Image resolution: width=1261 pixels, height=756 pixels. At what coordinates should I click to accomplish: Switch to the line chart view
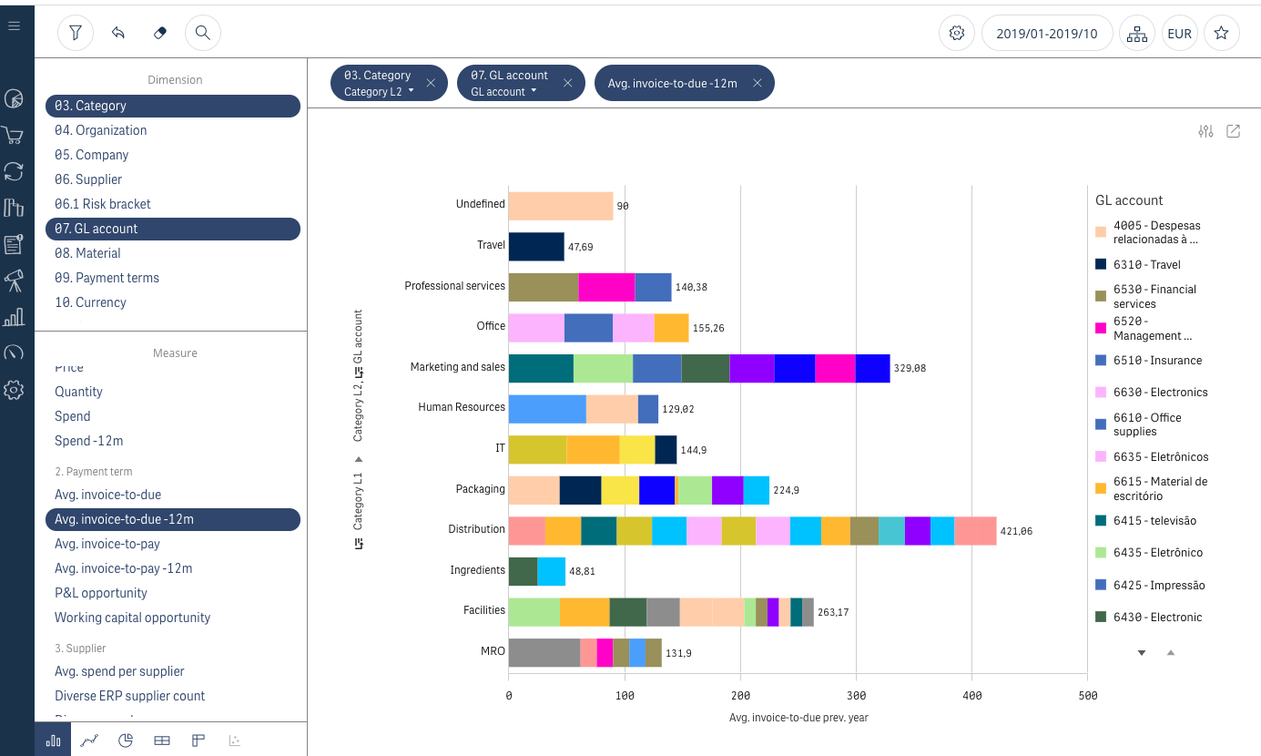click(x=89, y=741)
